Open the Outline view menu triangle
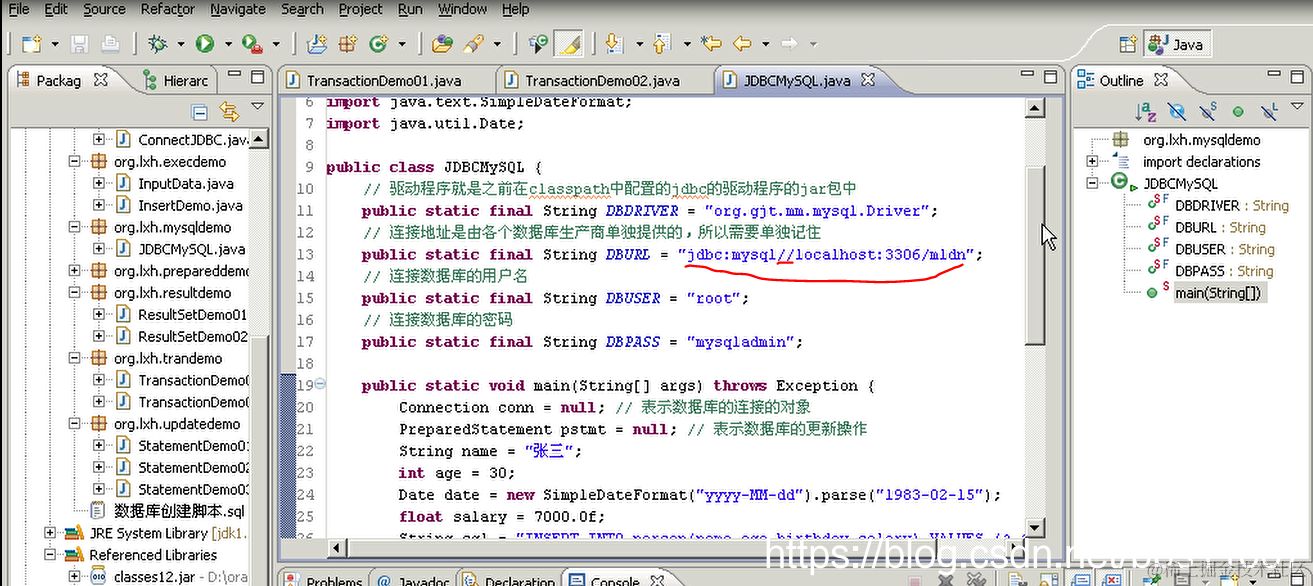The width and height of the screenshot is (1313, 586). pos(1297,107)
